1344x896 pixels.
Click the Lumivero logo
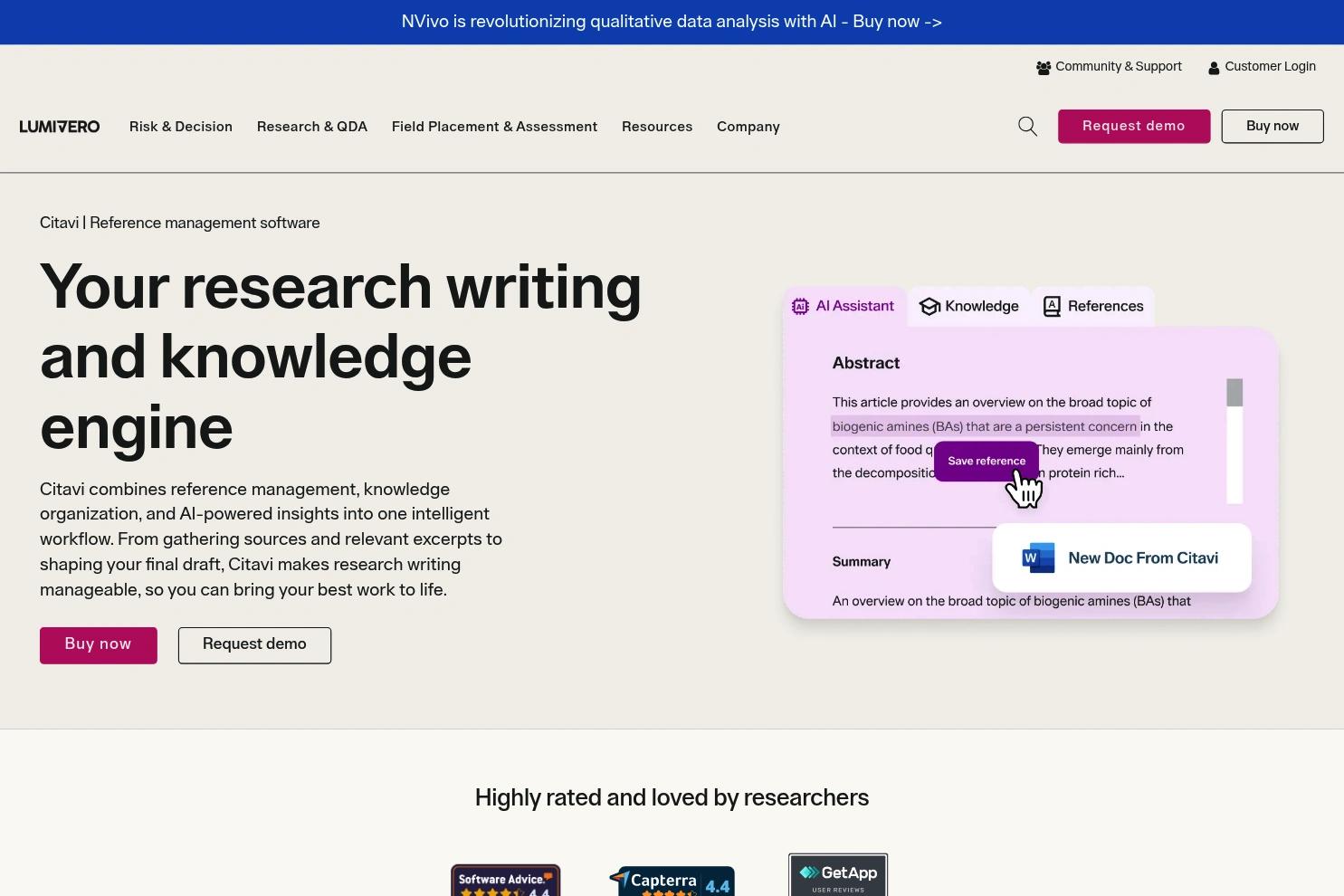pyautogui.click(x=60, y=127)
